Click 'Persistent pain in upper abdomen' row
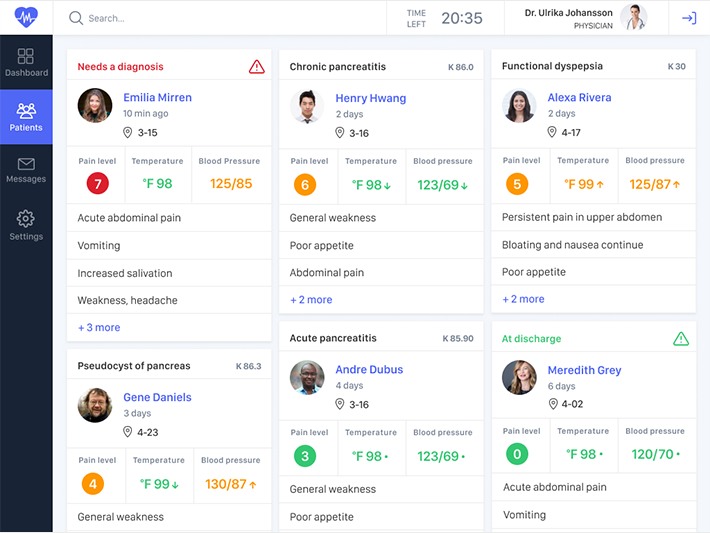The image size is (710, 533). pyautogui.click(x=593, y=217)
